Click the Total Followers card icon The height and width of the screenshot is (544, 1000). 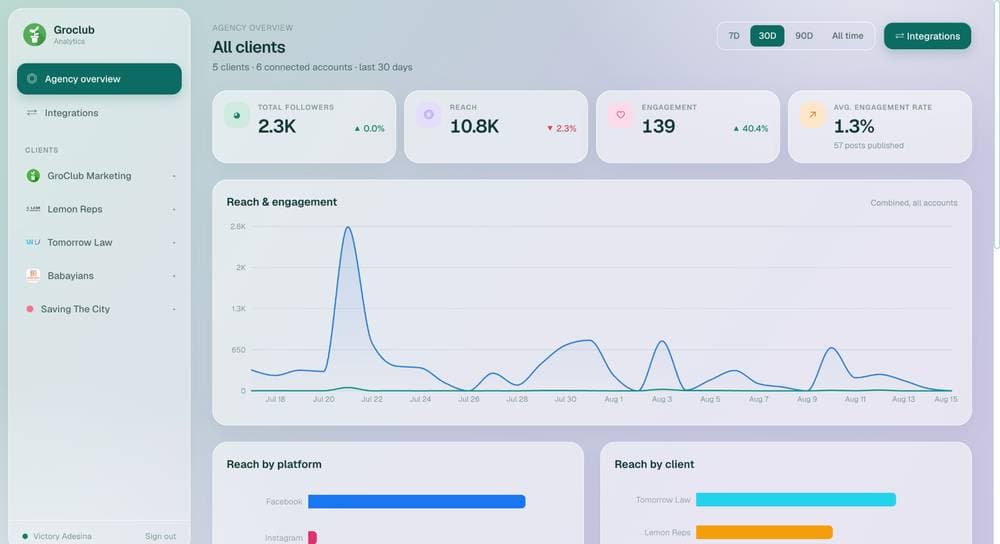[237, 115]
